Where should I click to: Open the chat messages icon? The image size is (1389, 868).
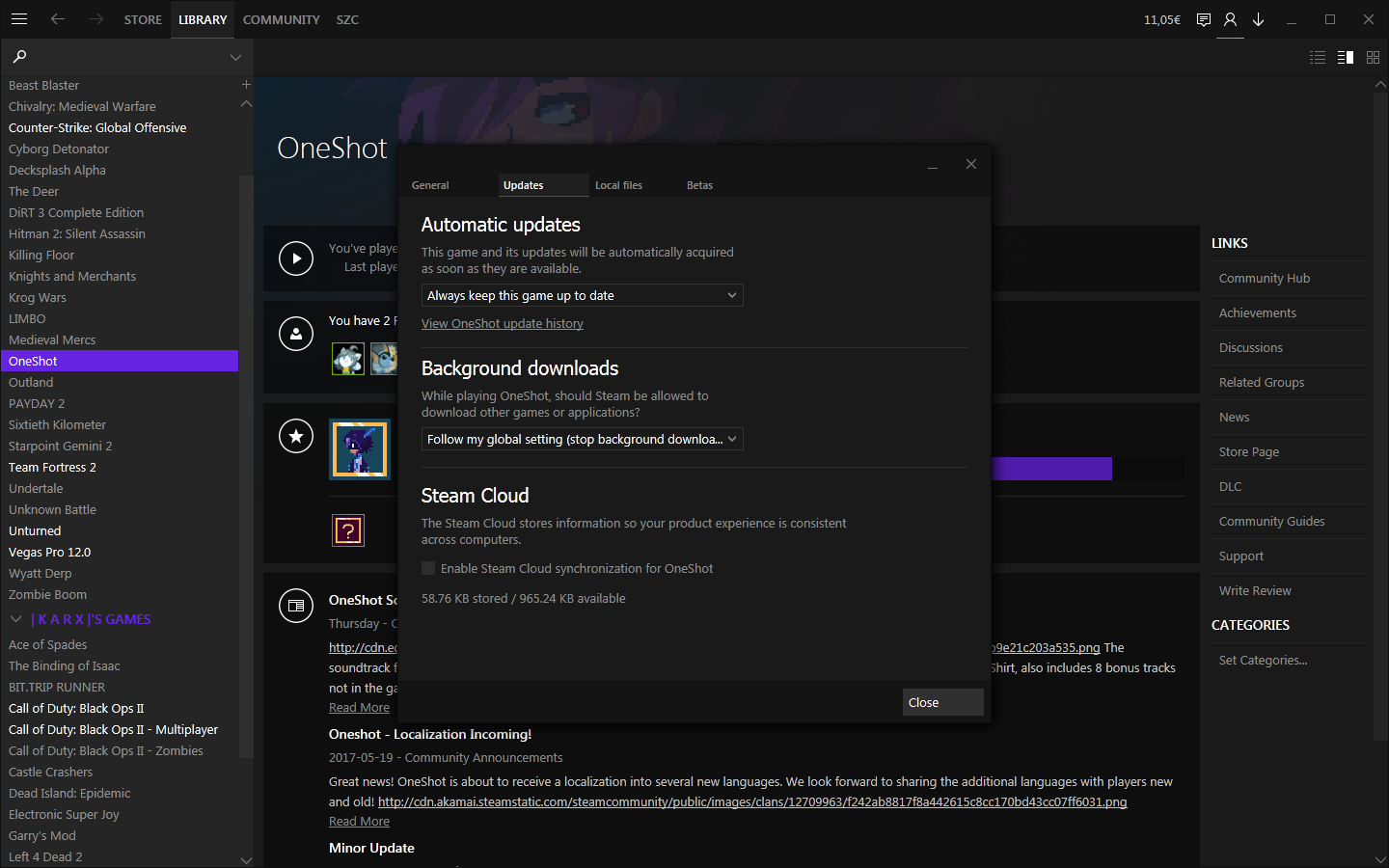tap(1204, 19)
